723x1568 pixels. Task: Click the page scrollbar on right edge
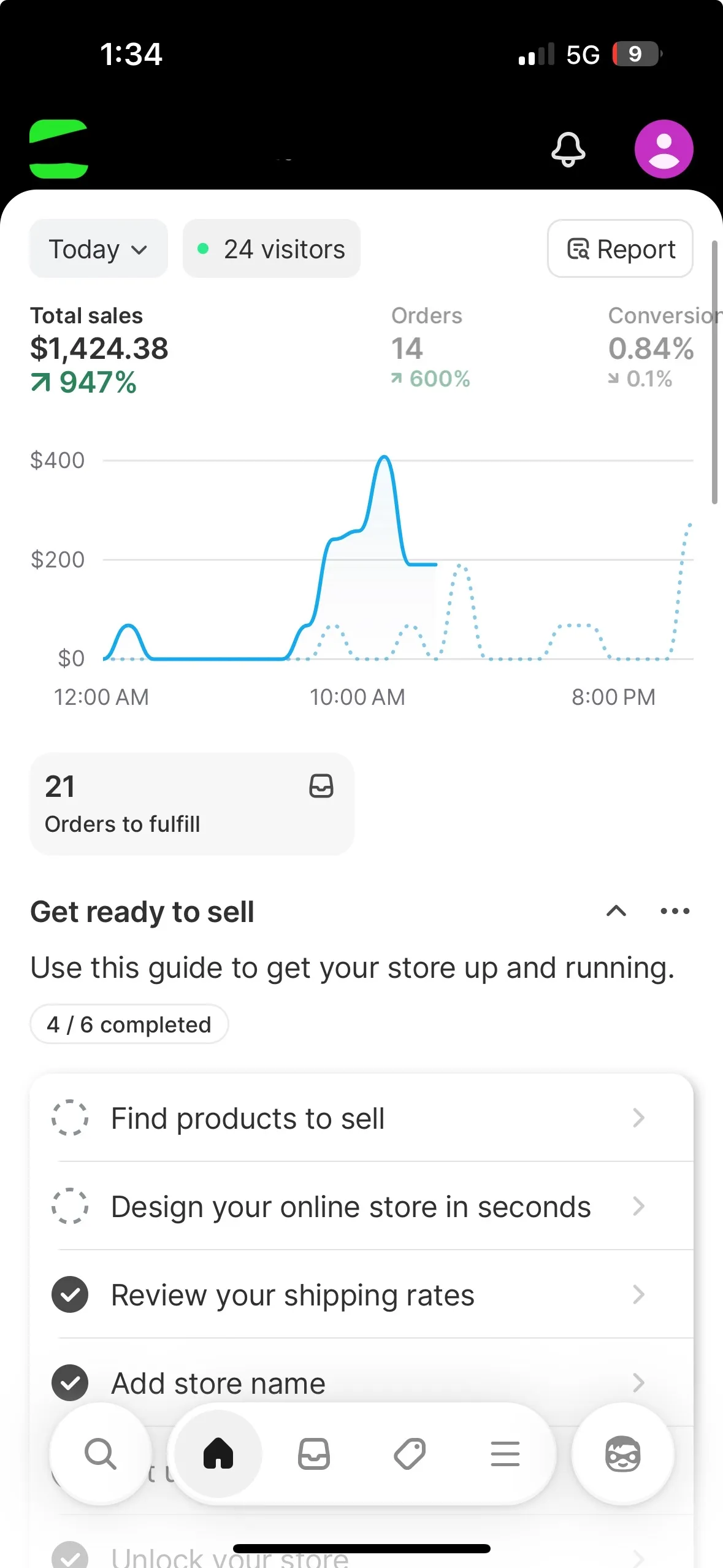click(714, 372)
